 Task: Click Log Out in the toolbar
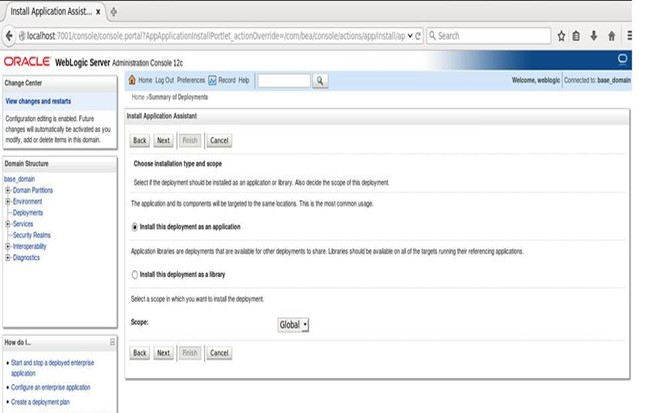[165, 80]
